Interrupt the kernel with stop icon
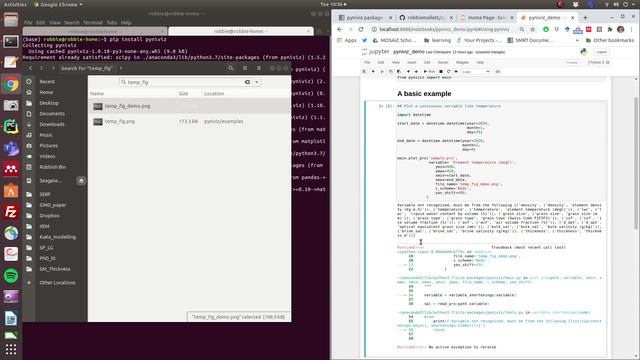 [441, 71]
